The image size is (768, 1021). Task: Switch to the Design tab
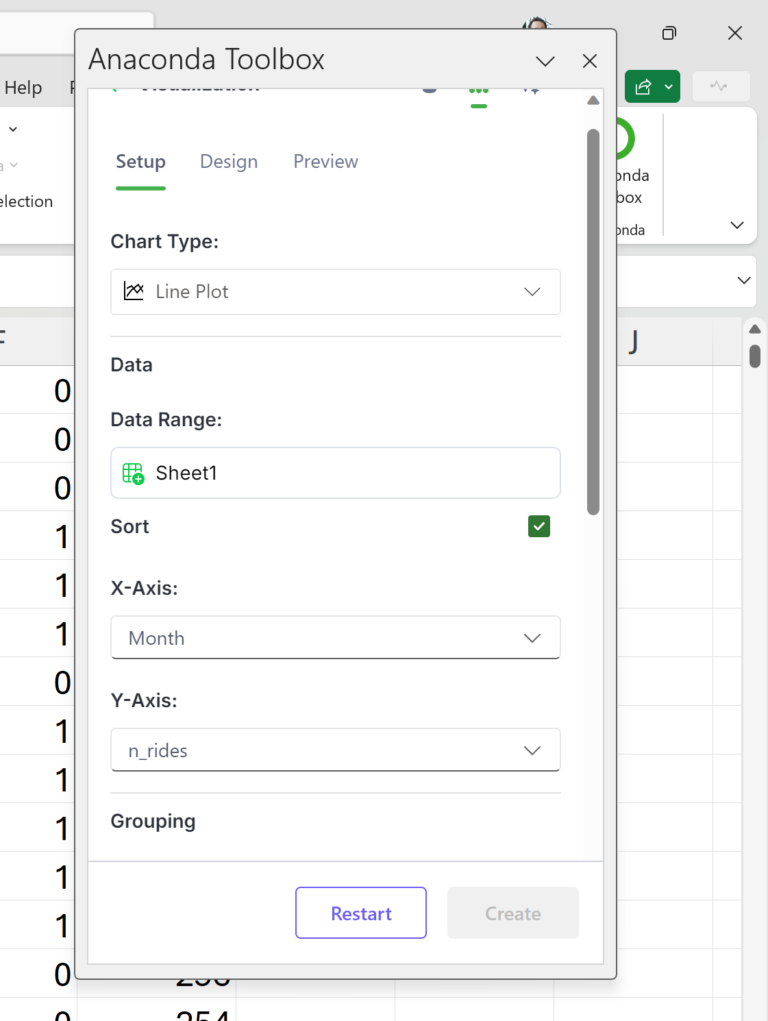(229, 162)
